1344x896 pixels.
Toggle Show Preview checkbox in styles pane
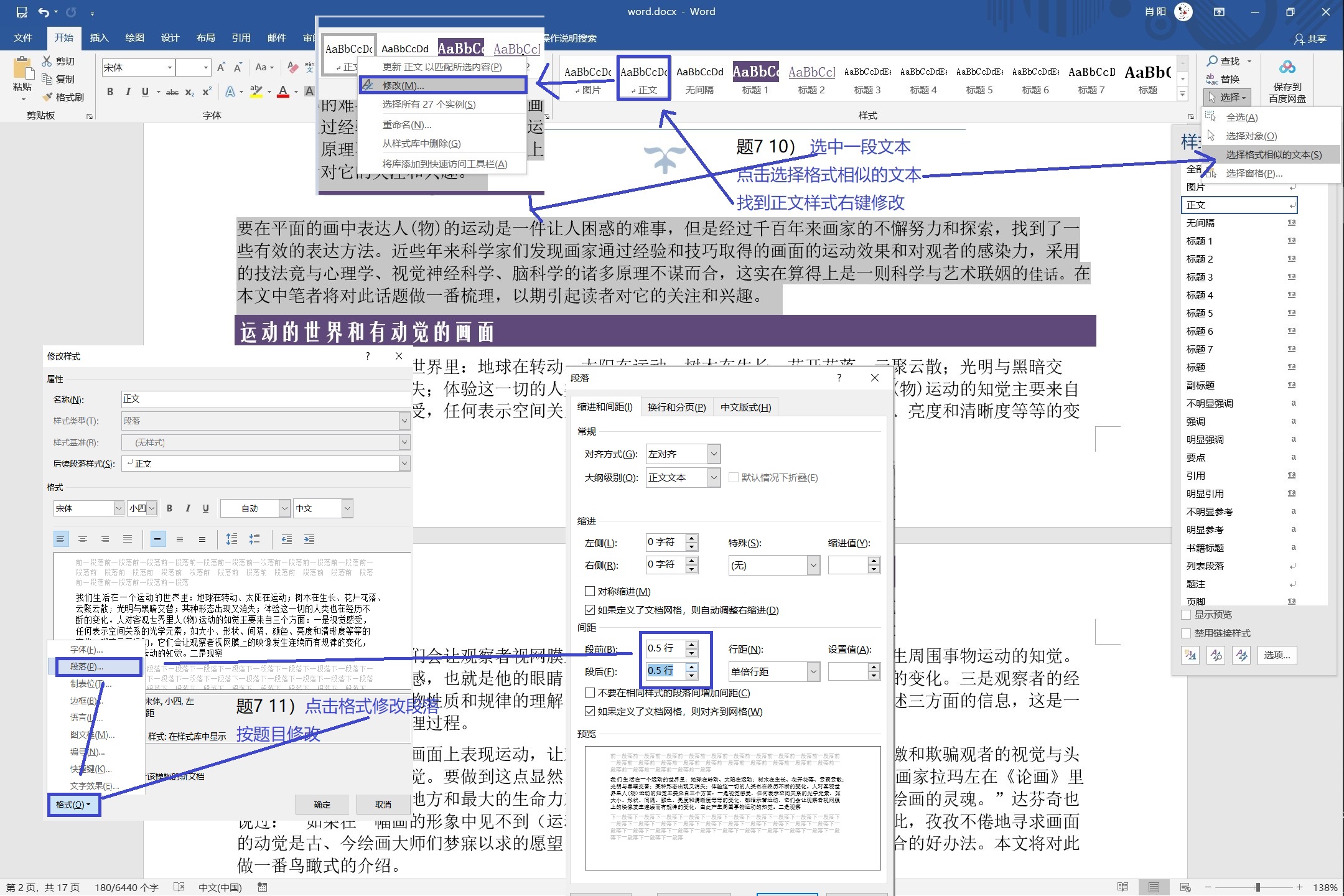(x=1186, y=615)
